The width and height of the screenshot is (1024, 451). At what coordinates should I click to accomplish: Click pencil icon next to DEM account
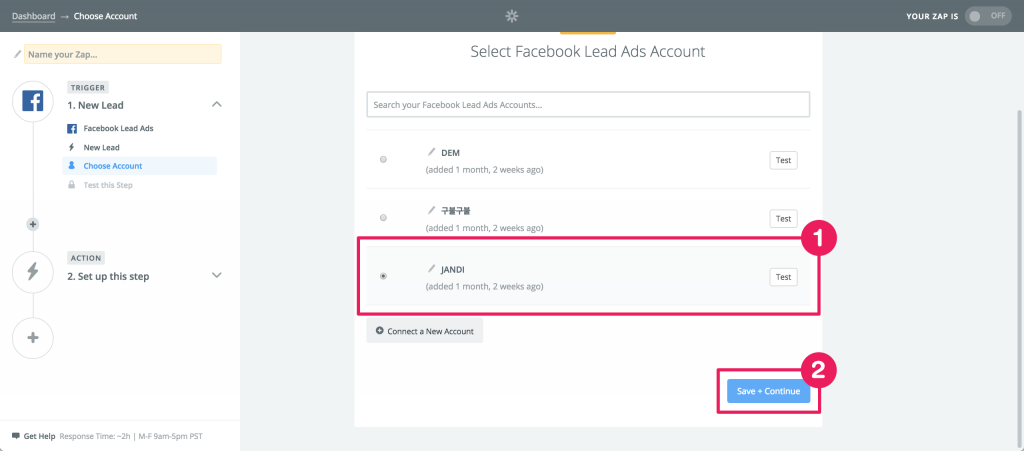pos(432,152)
